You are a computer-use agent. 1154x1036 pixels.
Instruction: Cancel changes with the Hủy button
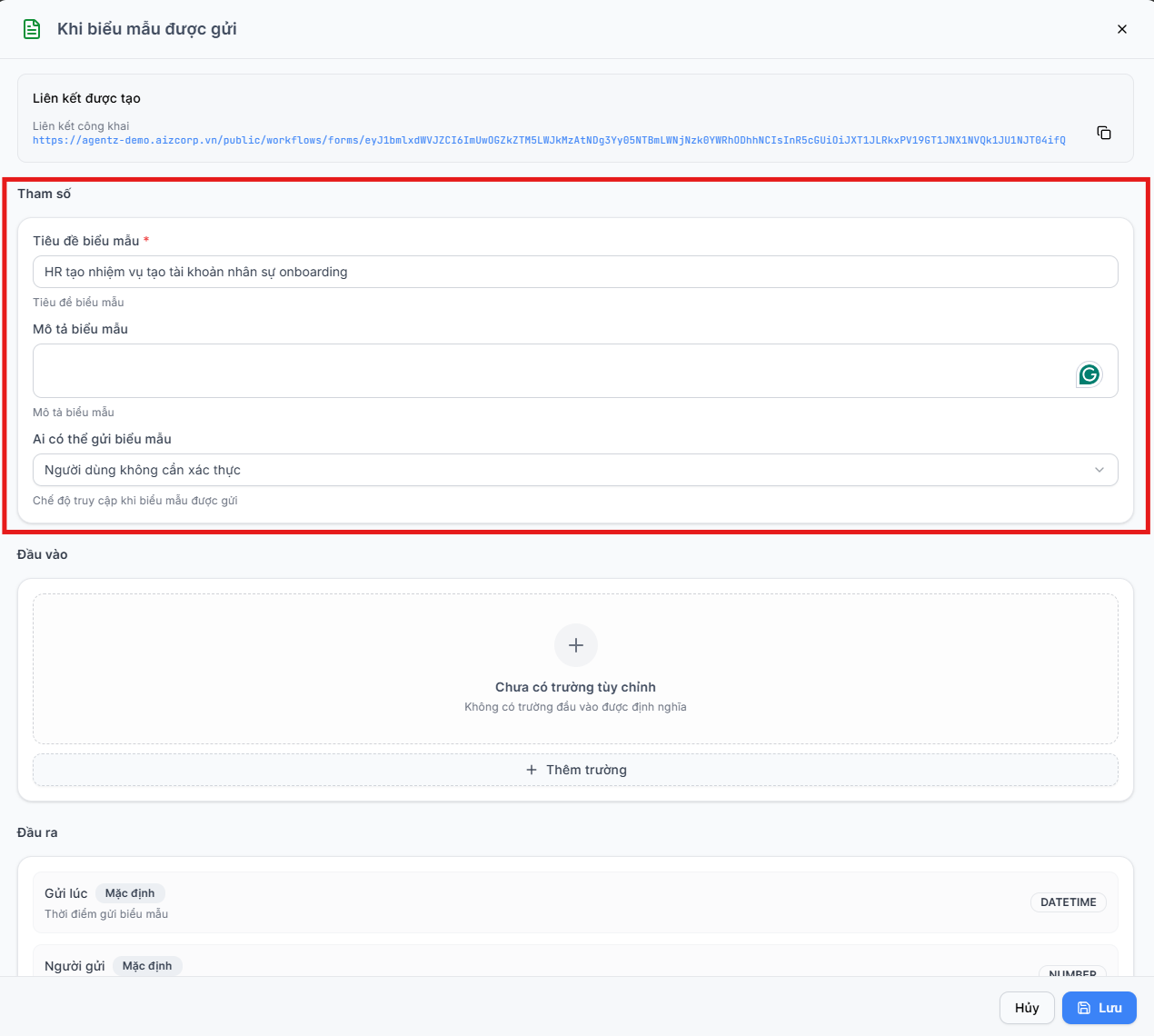point(1027,1008)
